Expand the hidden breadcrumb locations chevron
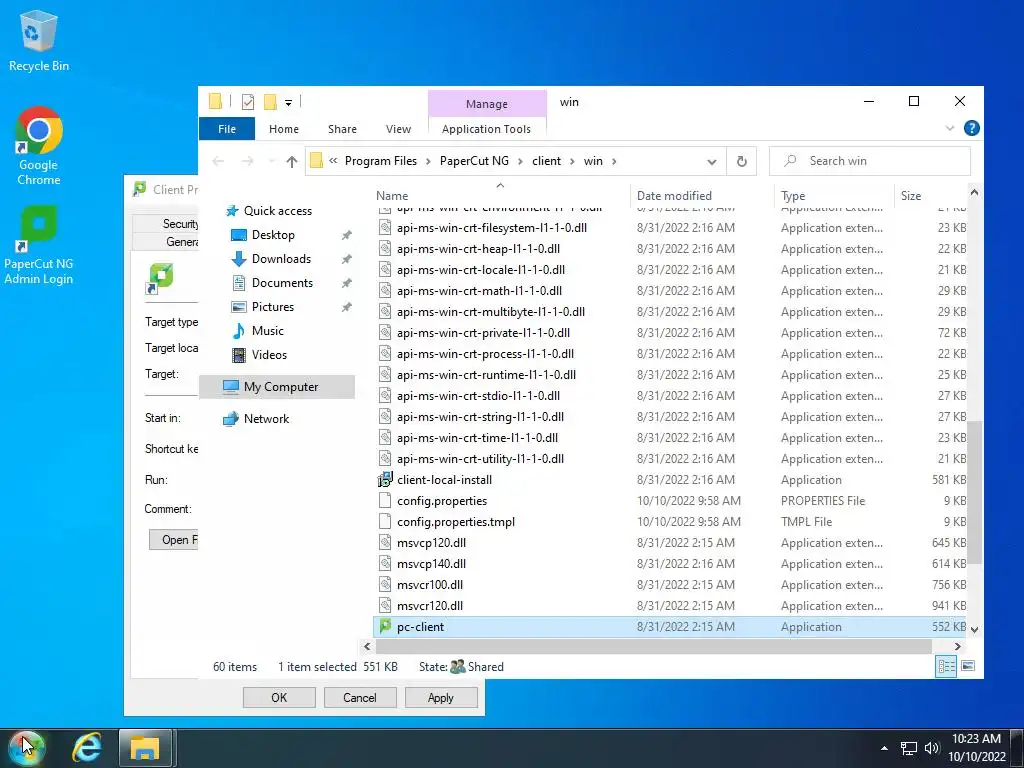The image size is (1024, 768). 333,161
